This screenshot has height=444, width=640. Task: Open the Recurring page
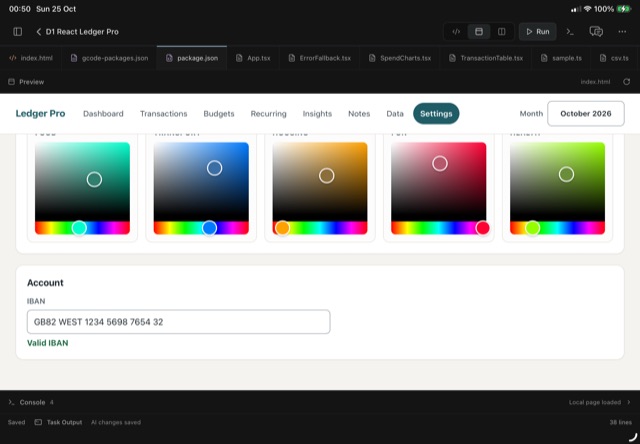269,114
